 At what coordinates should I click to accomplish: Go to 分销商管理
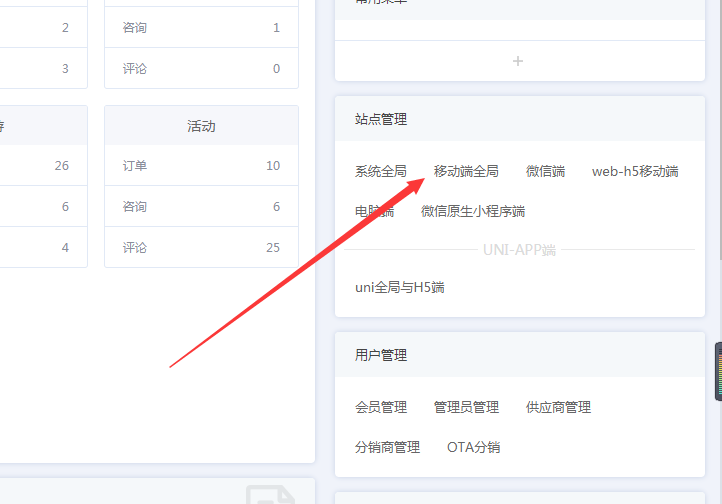387,447
